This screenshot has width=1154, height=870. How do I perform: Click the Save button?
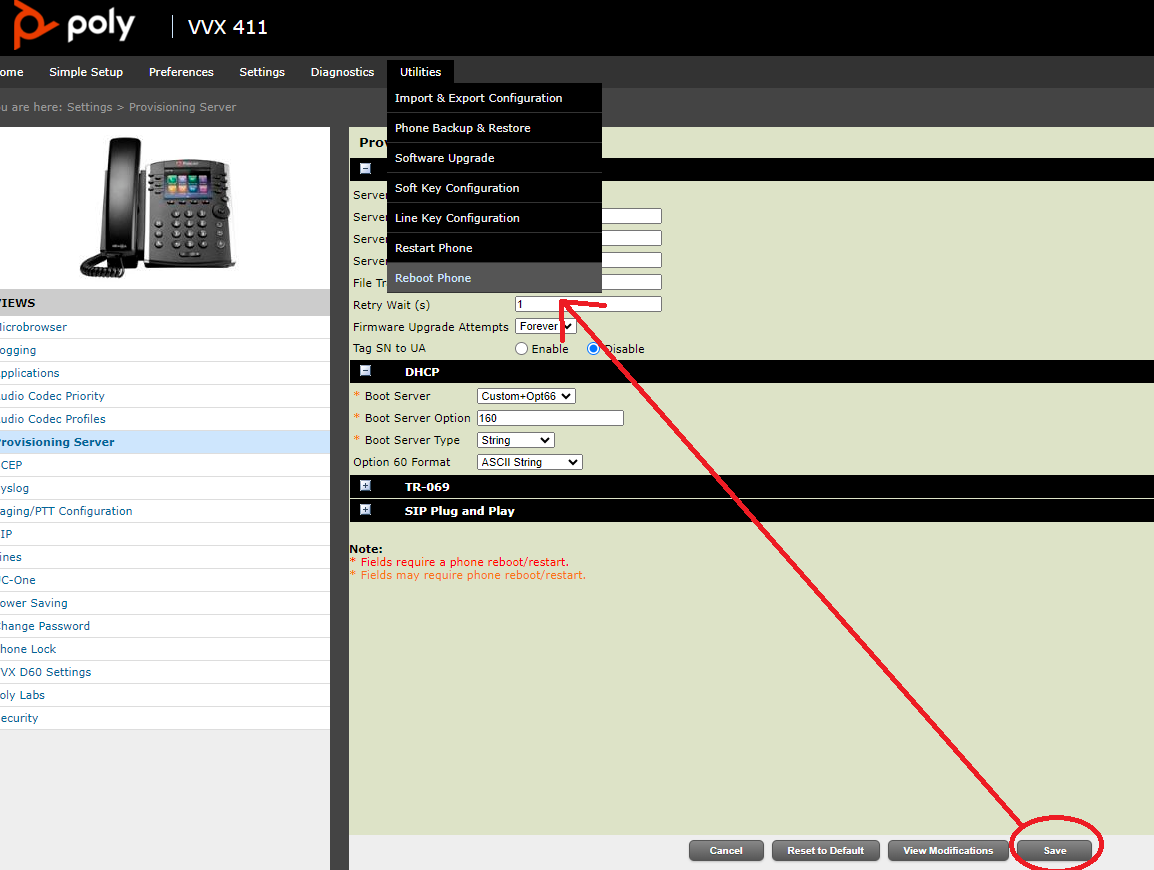(1055, 850)
